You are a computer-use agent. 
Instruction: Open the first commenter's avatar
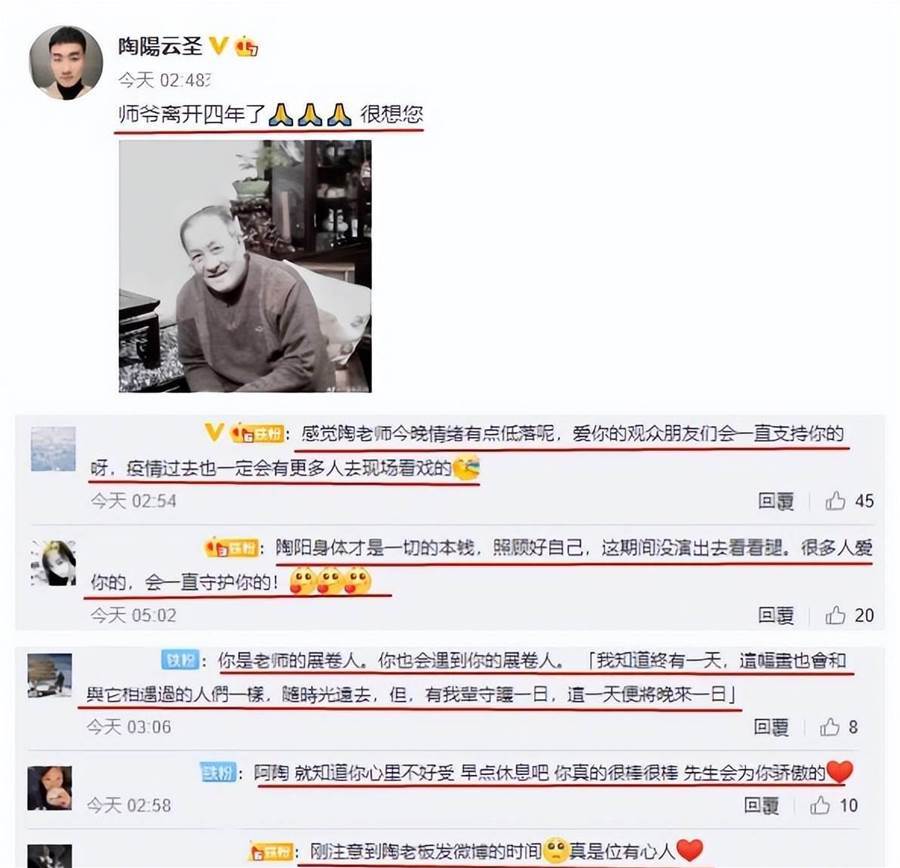click(53, 449)
